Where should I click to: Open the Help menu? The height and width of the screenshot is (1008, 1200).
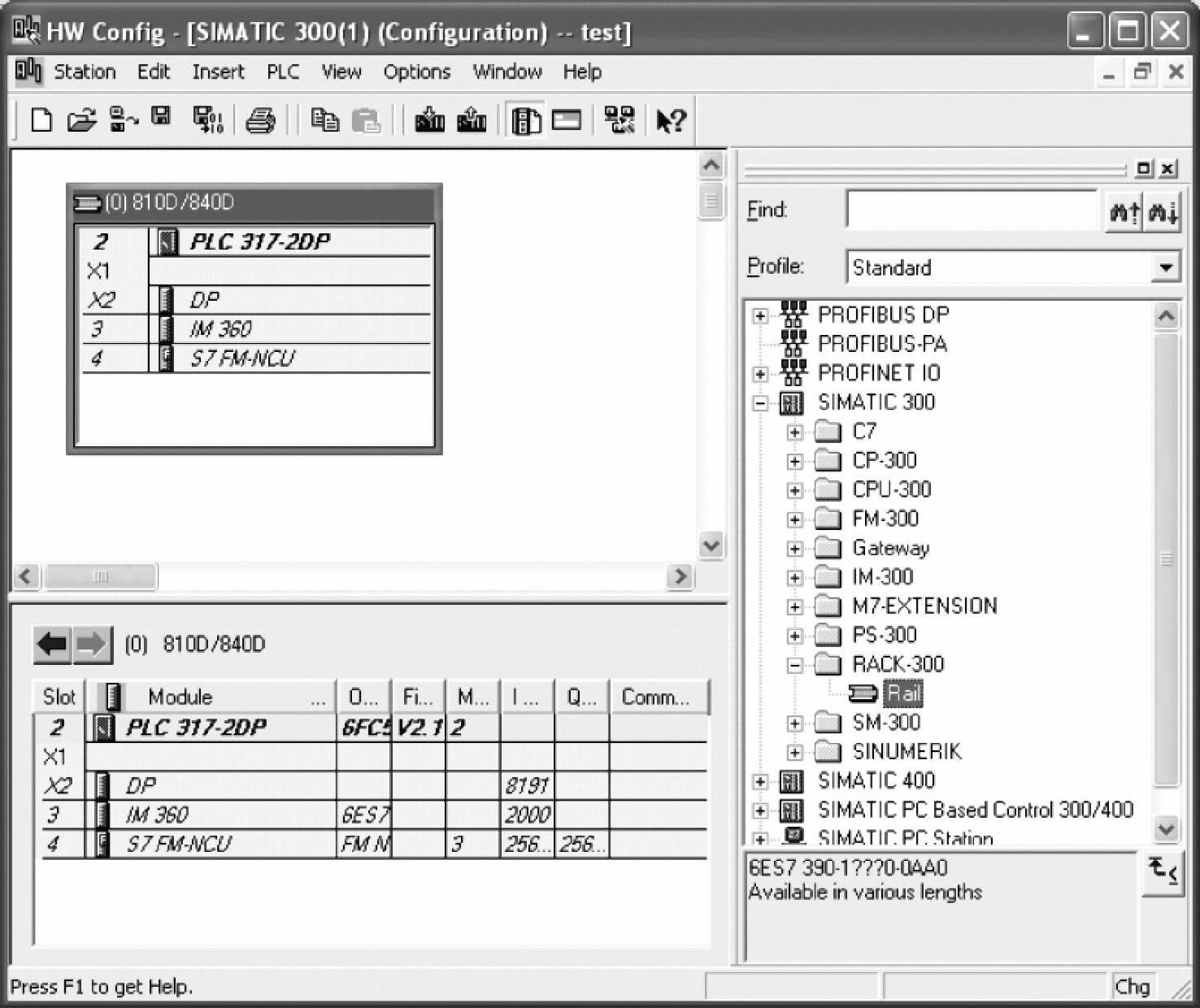coord(582,72)
